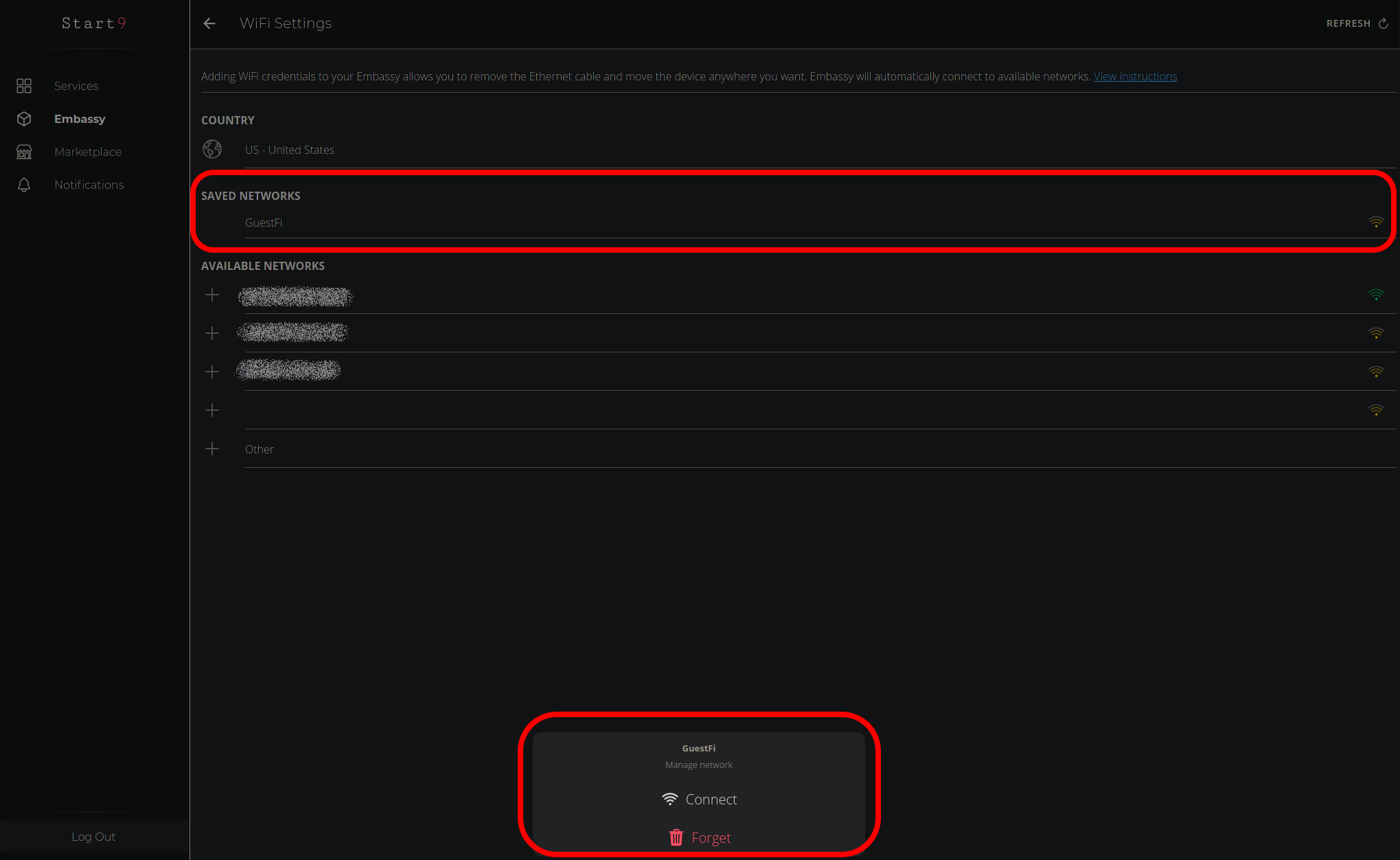Screen dimensions: 1400x860
Task: Click the globe icon beside country
Action: point(212,149)
